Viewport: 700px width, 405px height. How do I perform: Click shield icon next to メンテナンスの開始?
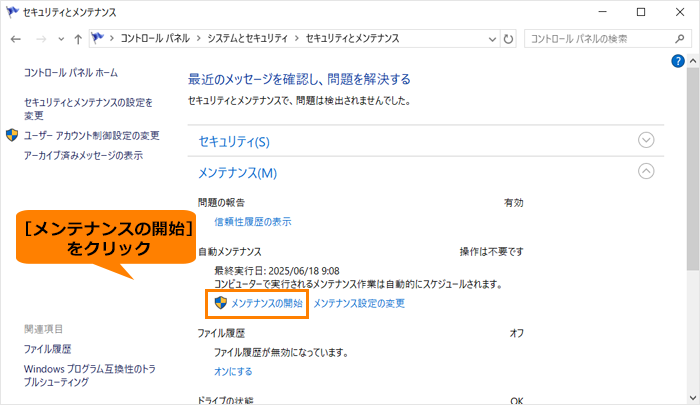221,303
